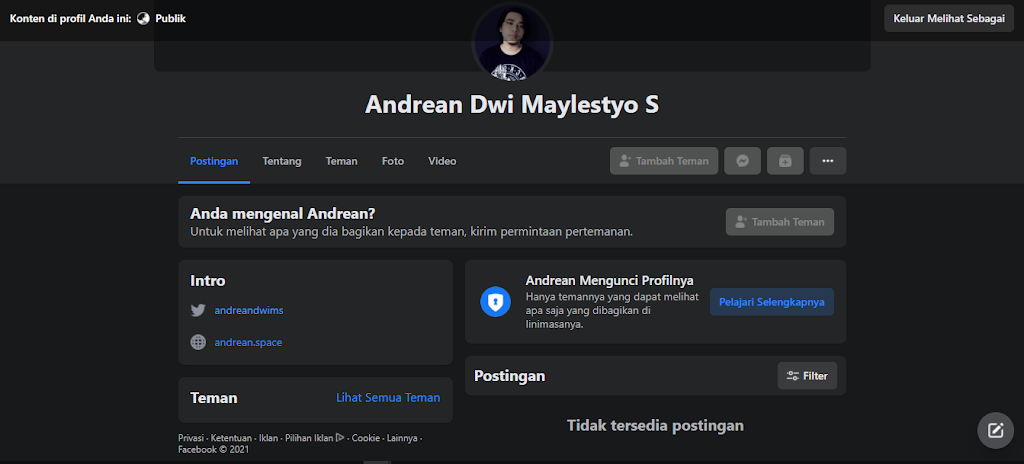
Task: Click the 'Andrean Mengunci Profilnya' heading
Action: tap(609, 280)
